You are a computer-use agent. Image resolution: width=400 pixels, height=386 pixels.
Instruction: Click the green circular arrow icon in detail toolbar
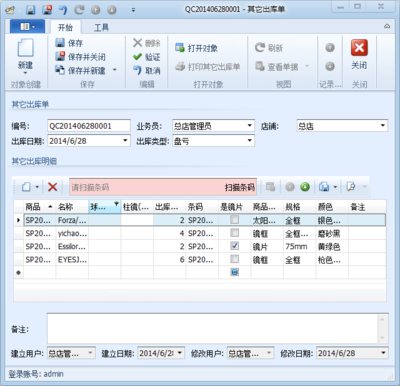coord(305,187)
